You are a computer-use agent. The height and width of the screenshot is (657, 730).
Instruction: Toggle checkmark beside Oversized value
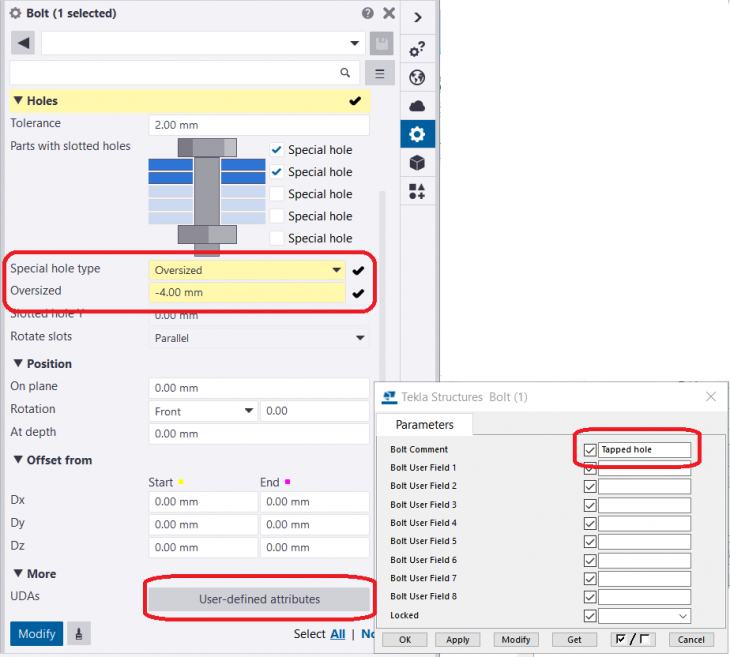pos(358,293)
